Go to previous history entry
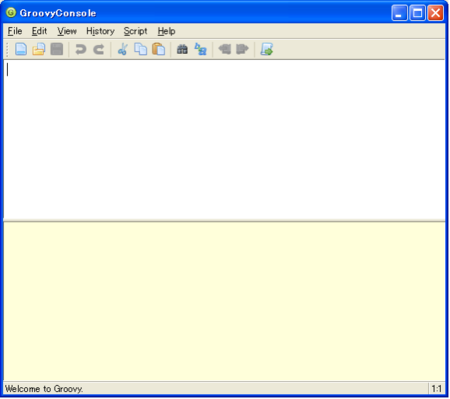The width and height of the screenshot is (450, 399). [225, 49]
